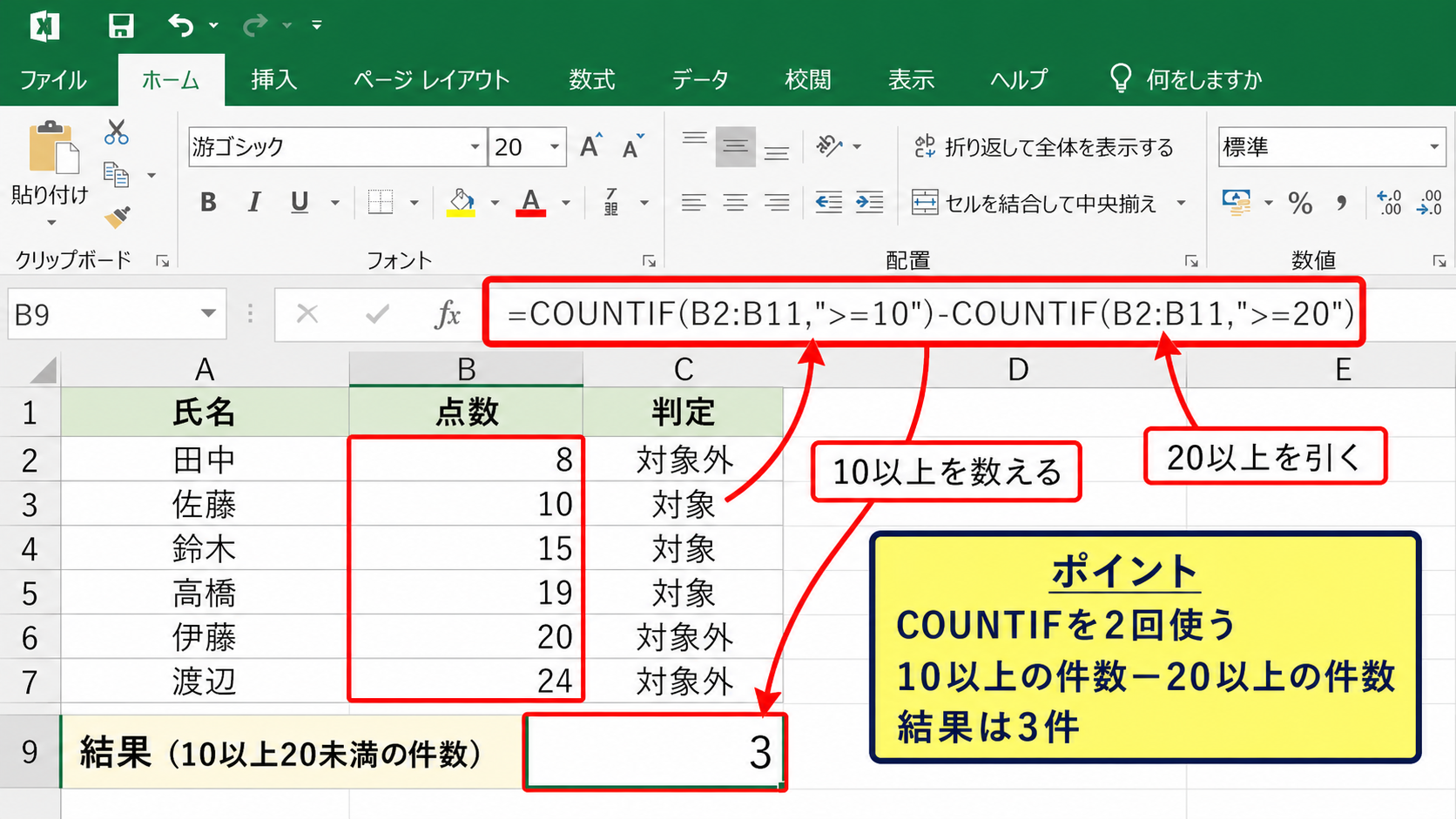Image resolution: width=1456 pixels, height=819 pixels.
Task: Toggle Italic formatting
Action: pyautogui.click(x=253, y=203)
